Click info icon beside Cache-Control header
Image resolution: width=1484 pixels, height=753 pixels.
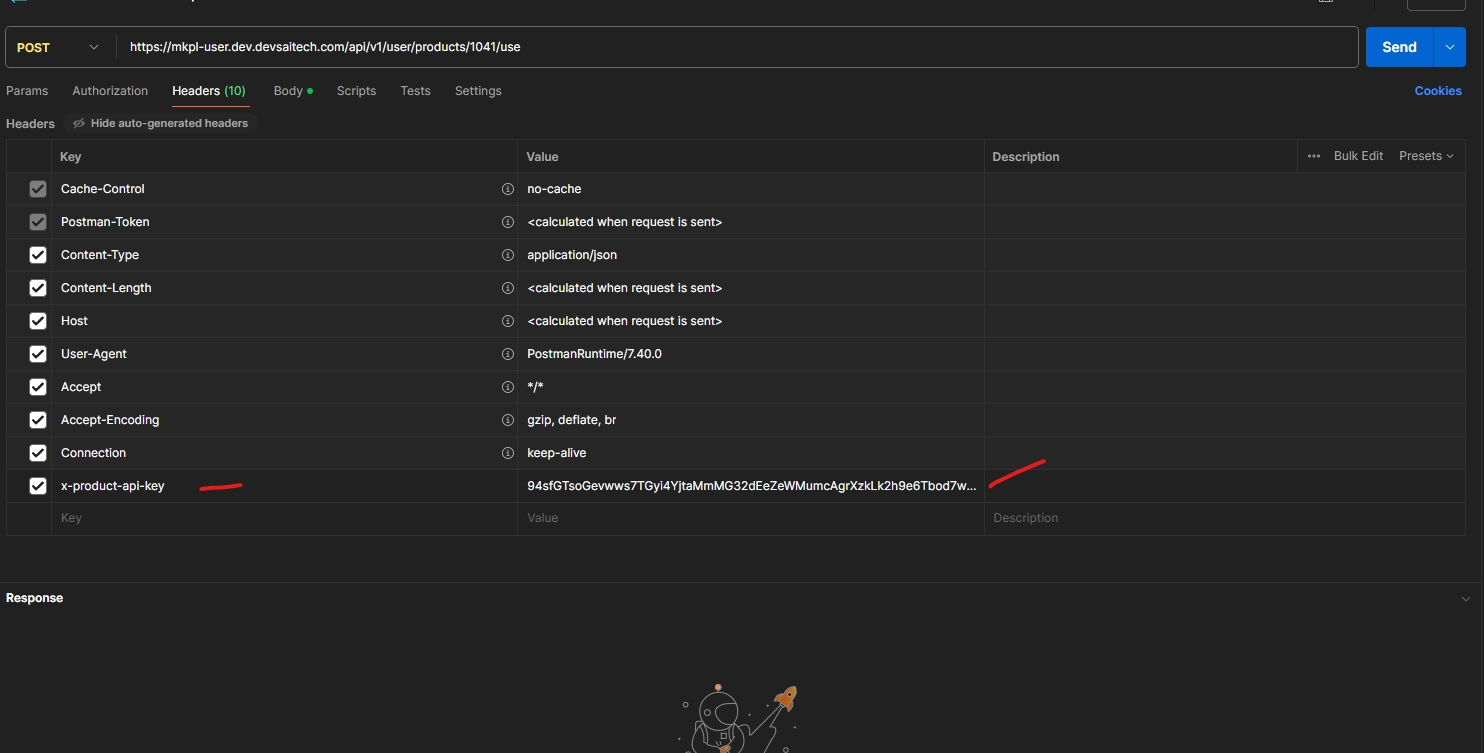pyautogui.click(x=507, y=189)
